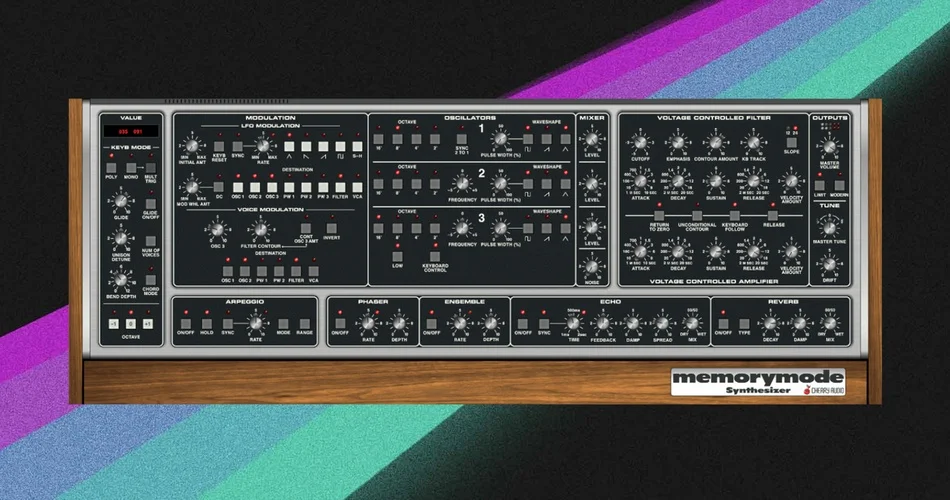Click the NUM OF VOICES button
The width and height of the screenshot is (950, 500).
tap(150, 241)
